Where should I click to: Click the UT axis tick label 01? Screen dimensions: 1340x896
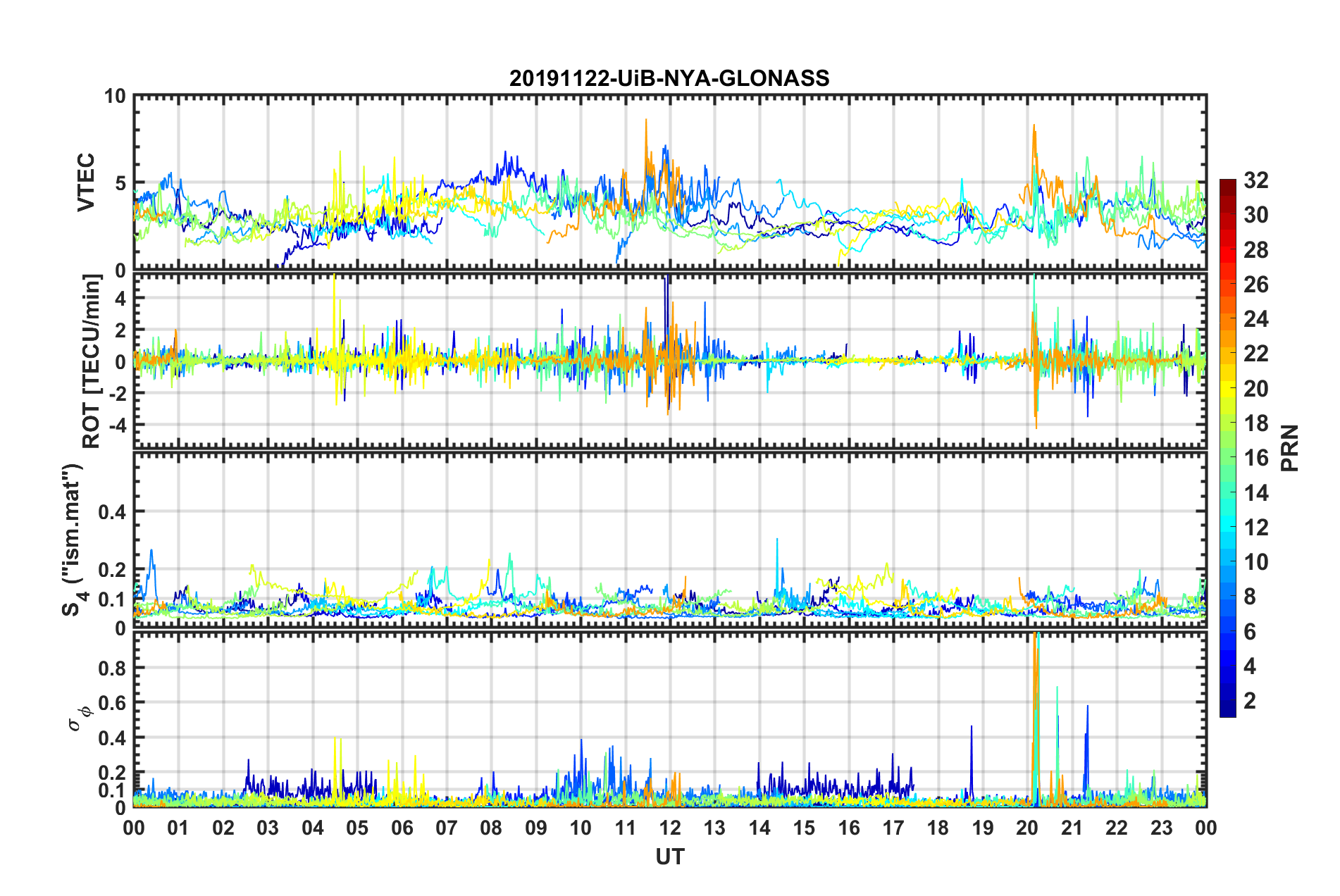tap(178, 828)
